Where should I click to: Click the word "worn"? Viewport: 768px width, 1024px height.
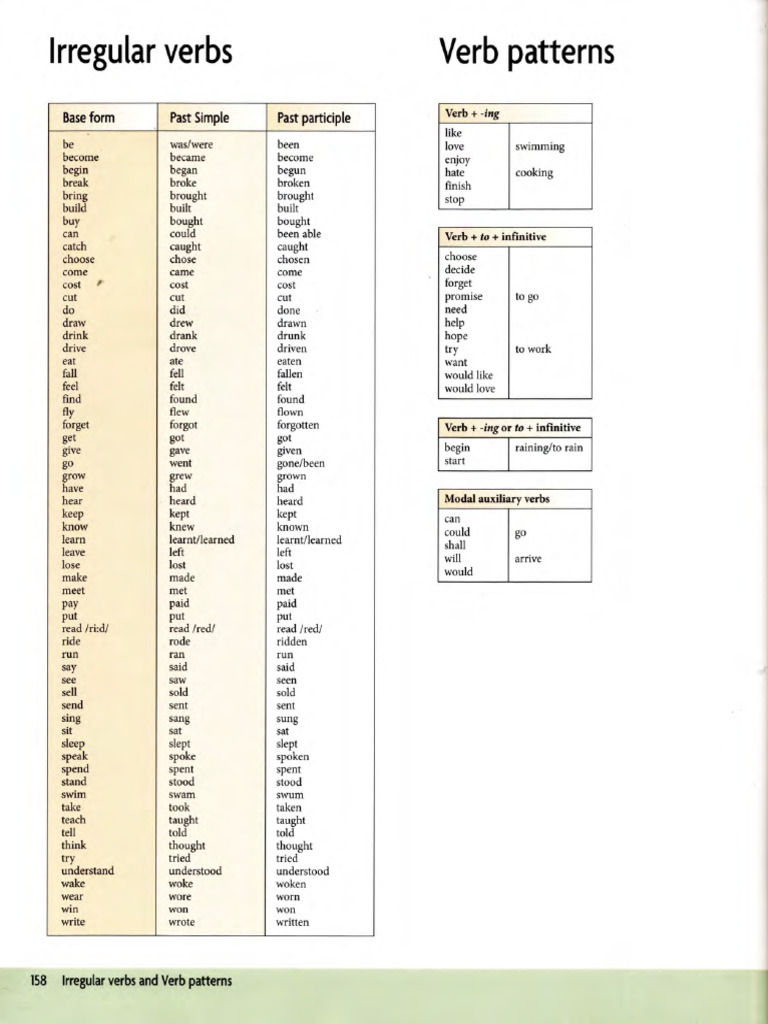coord(289,897)
